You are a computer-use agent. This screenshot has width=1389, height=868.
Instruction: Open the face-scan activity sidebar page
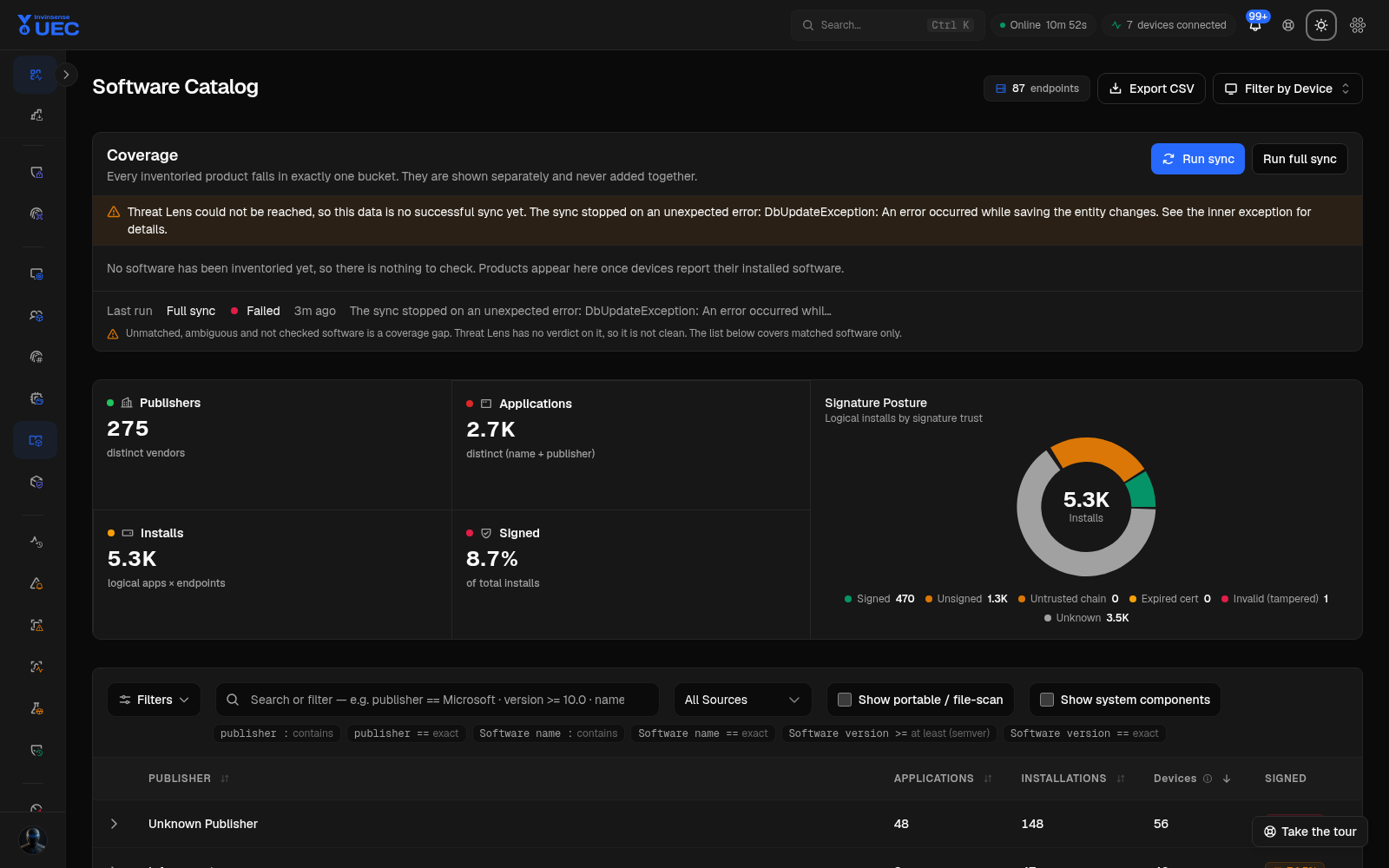pyautogui.click(x=36, y=667)
